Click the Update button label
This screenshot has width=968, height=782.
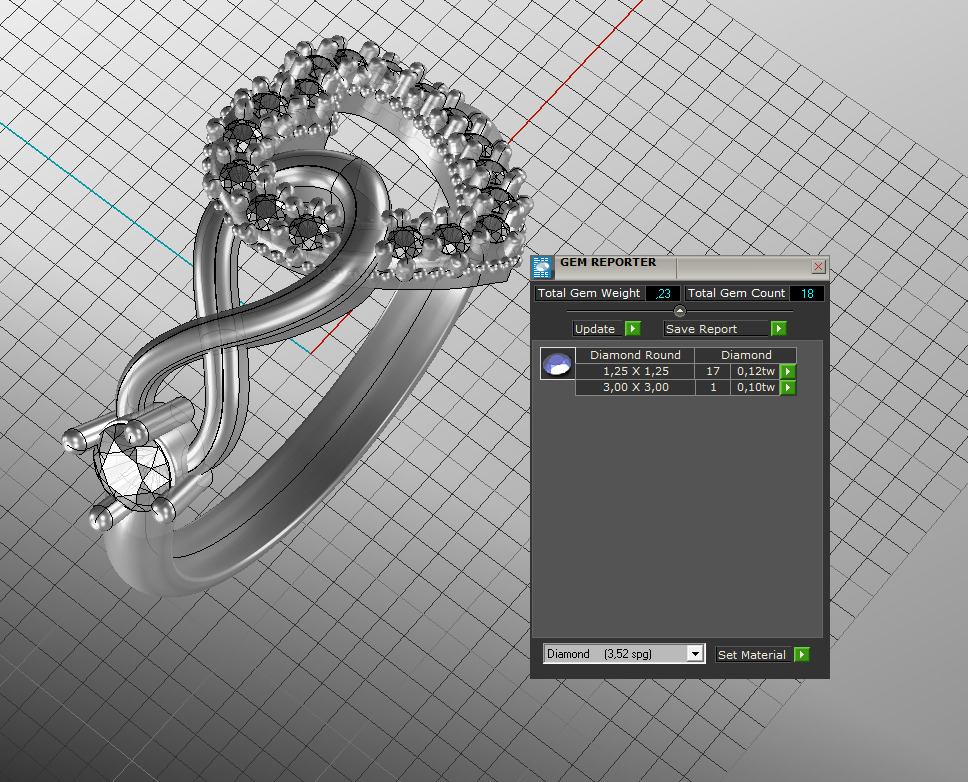(x=596, y=328)
